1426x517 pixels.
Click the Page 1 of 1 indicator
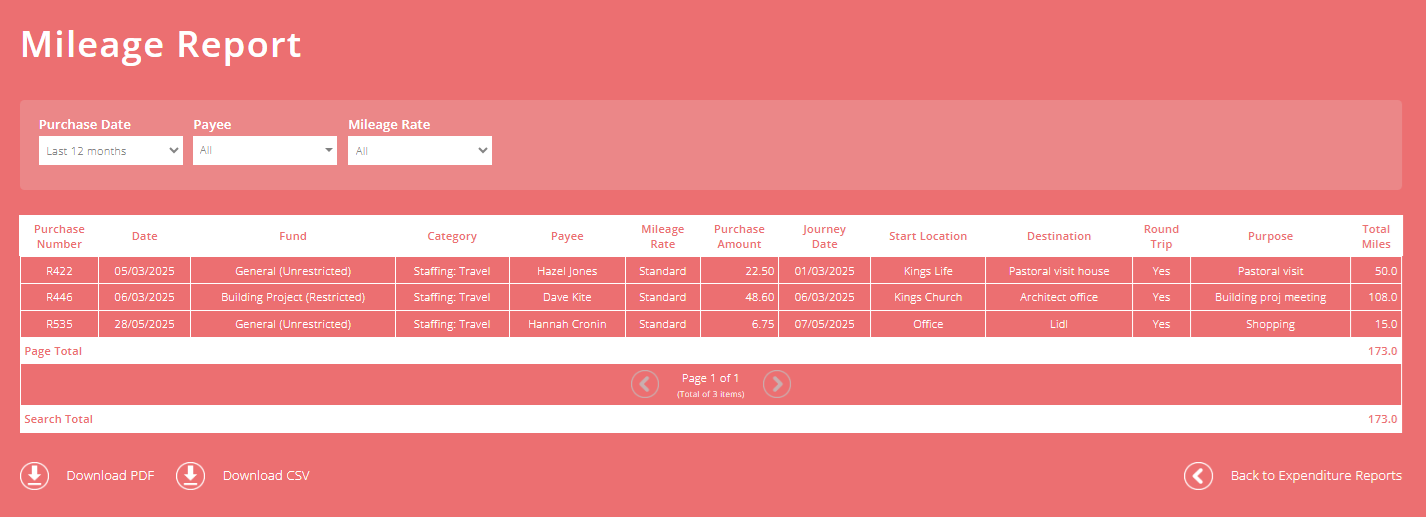tap(711, 379)
